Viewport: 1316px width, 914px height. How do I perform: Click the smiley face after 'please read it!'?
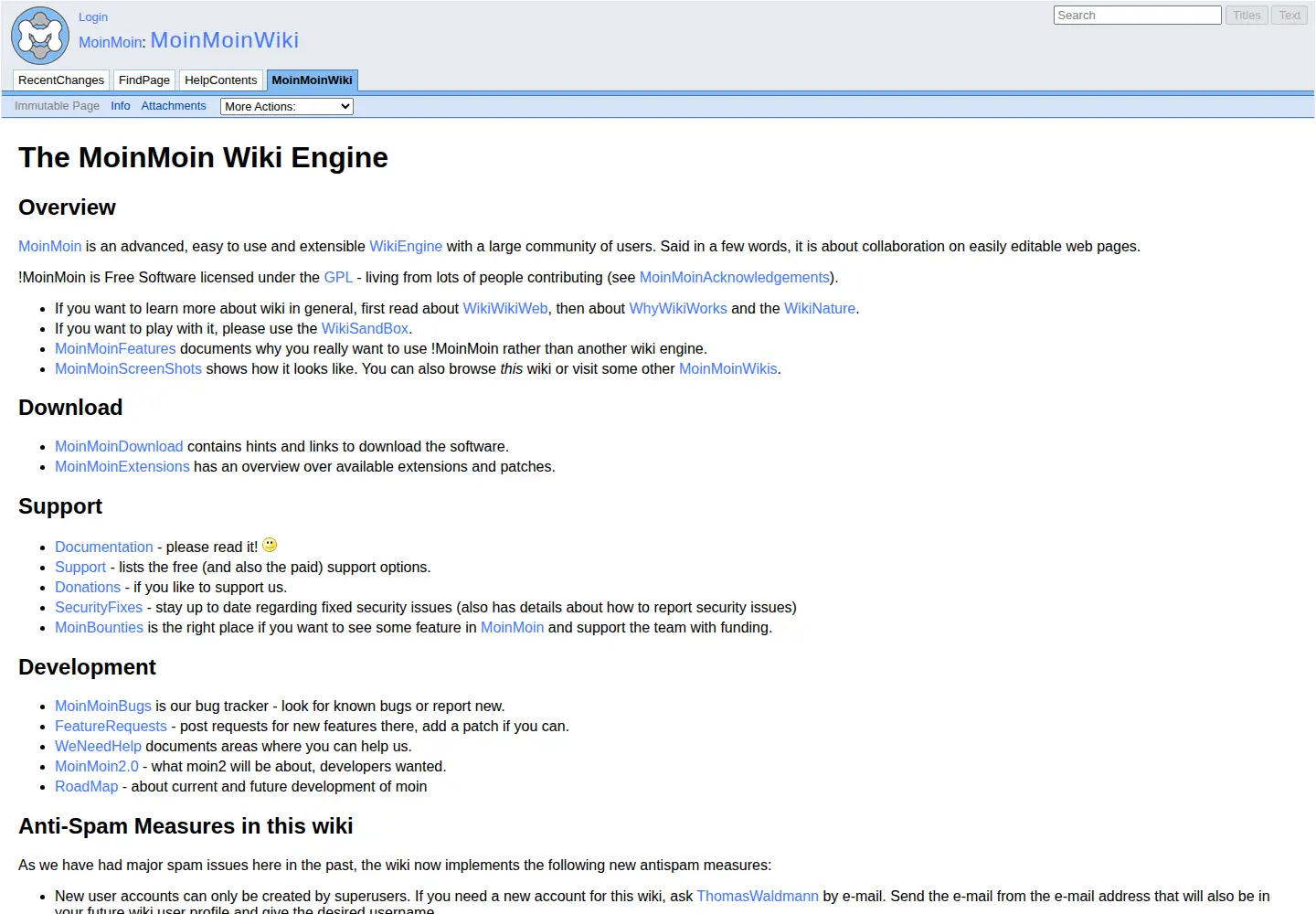pyautogui.click(x=270, y=545)
